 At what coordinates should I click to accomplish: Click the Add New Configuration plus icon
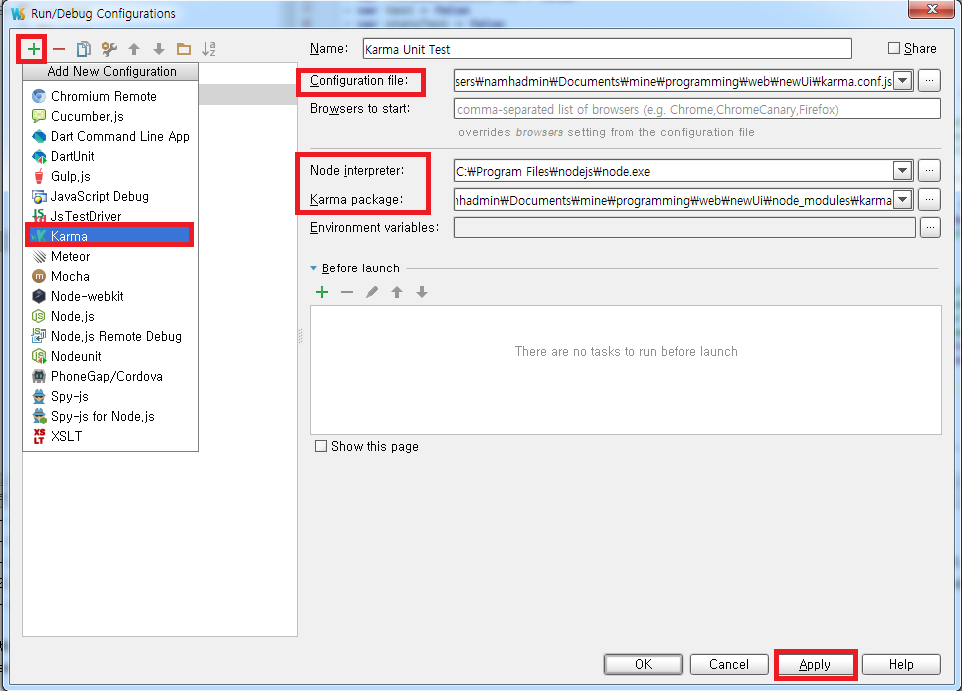coord(31,48)
